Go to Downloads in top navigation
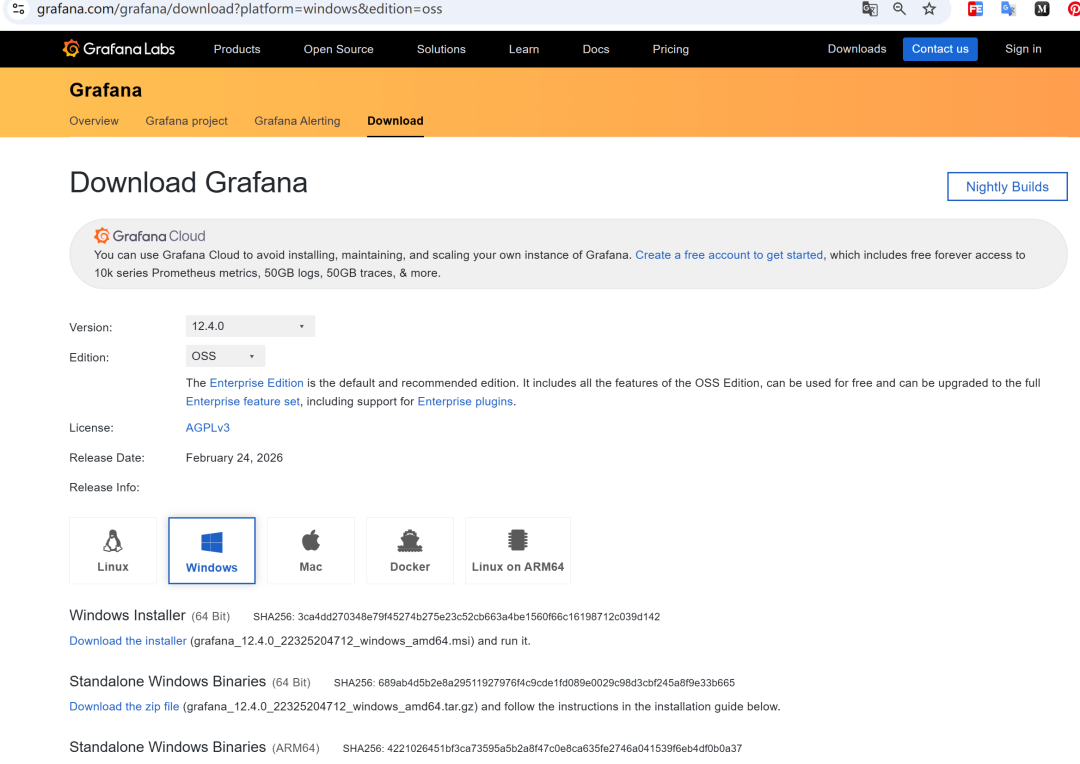Screen dimensions: 1080x764 (x=857, y=49)
